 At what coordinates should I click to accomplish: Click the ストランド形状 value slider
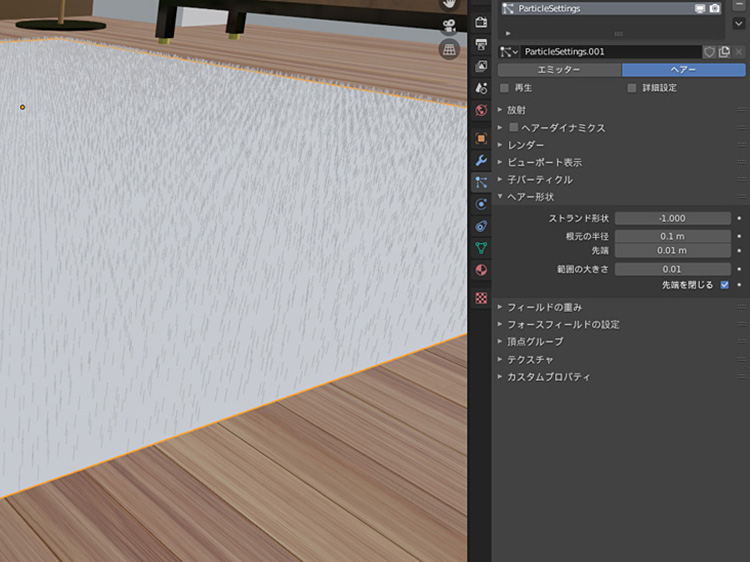(672, 218)
